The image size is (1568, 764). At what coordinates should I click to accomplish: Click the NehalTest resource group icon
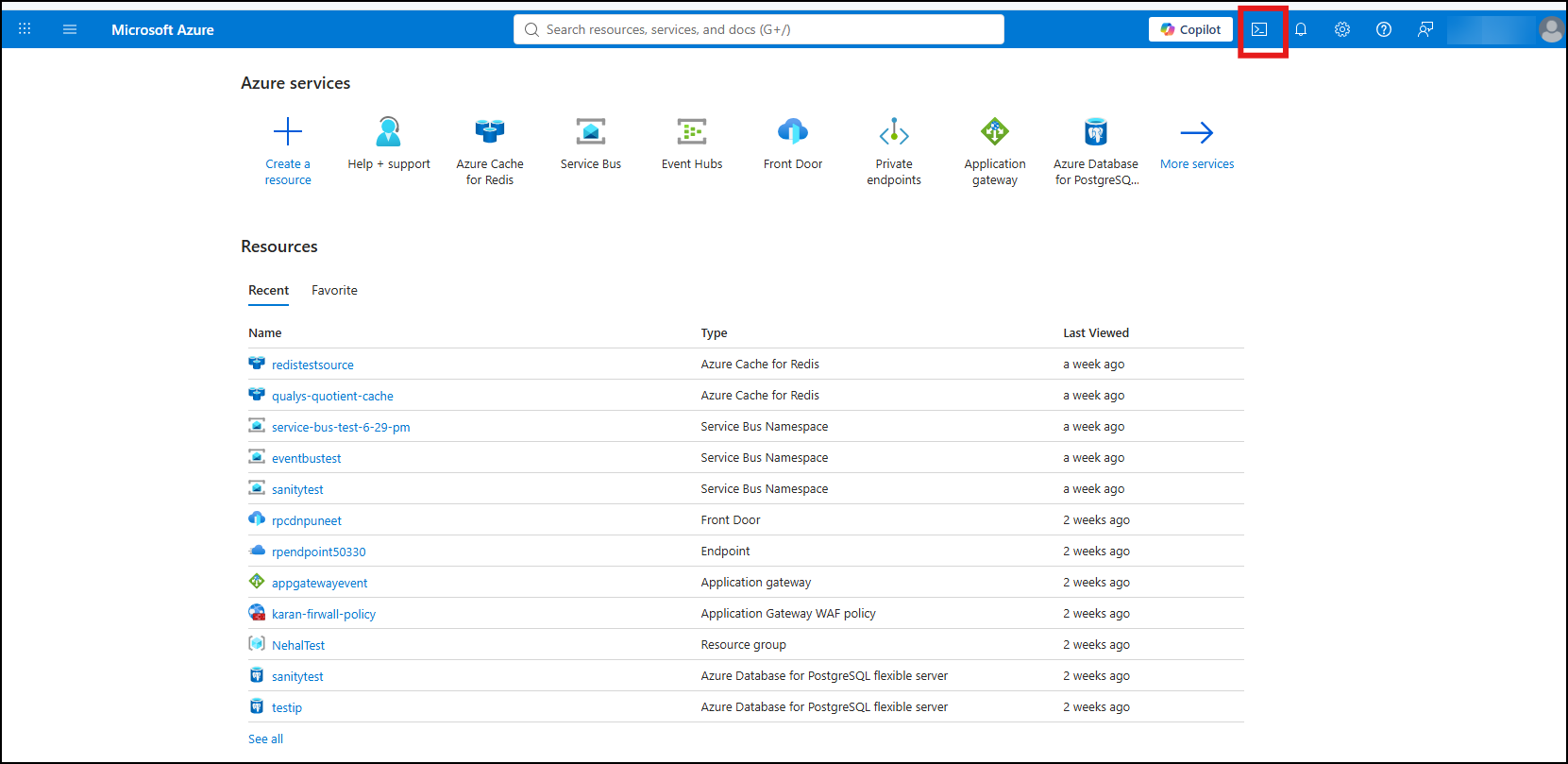coord(257,643)
